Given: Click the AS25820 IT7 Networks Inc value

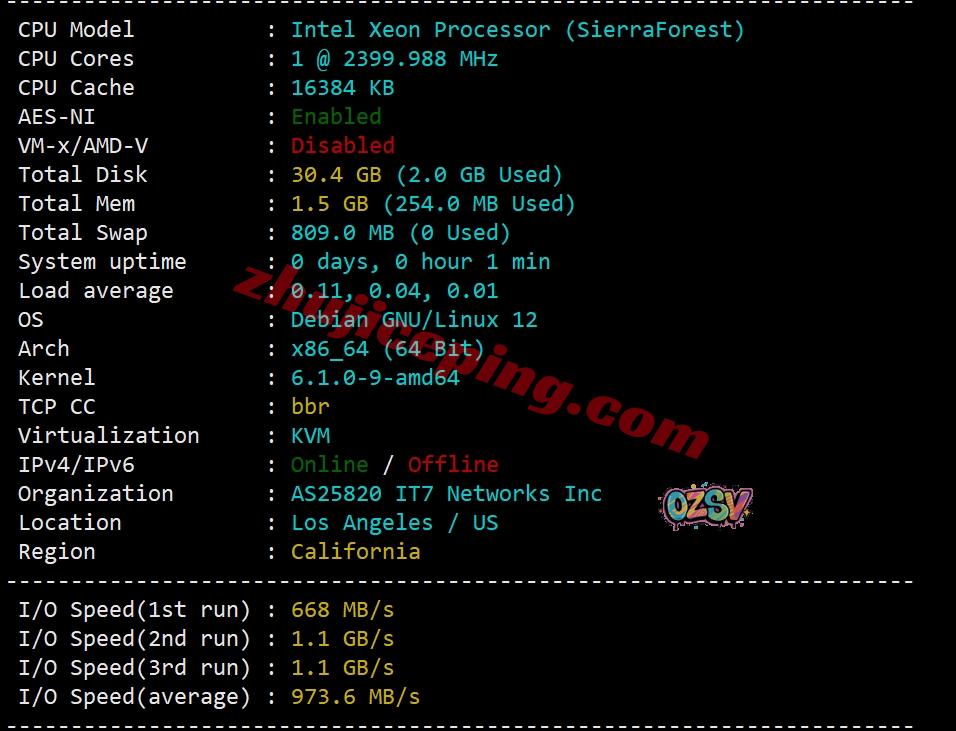Looking at the screenshot, I should [446, 494].
